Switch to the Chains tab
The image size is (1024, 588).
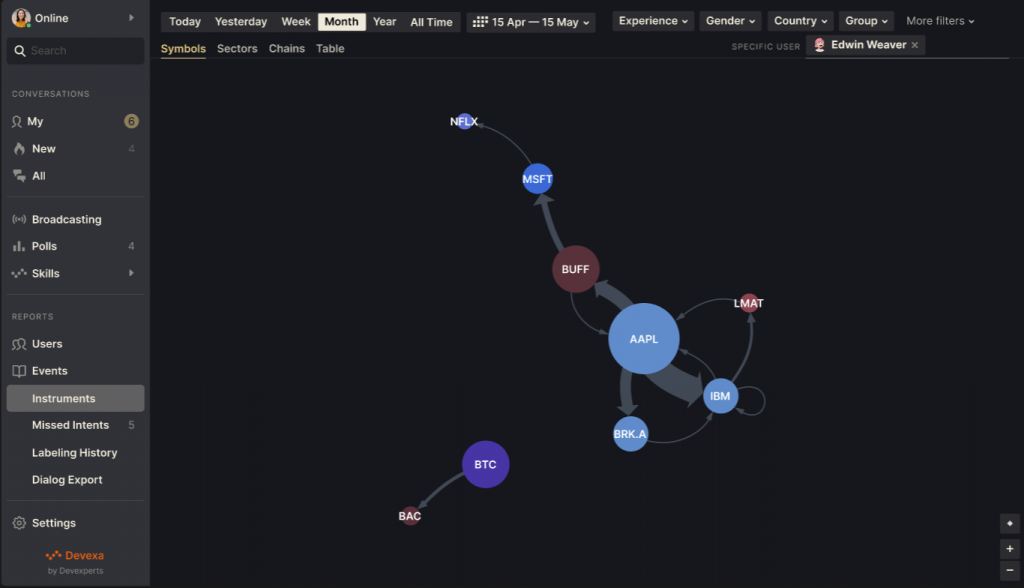(287, 48)
